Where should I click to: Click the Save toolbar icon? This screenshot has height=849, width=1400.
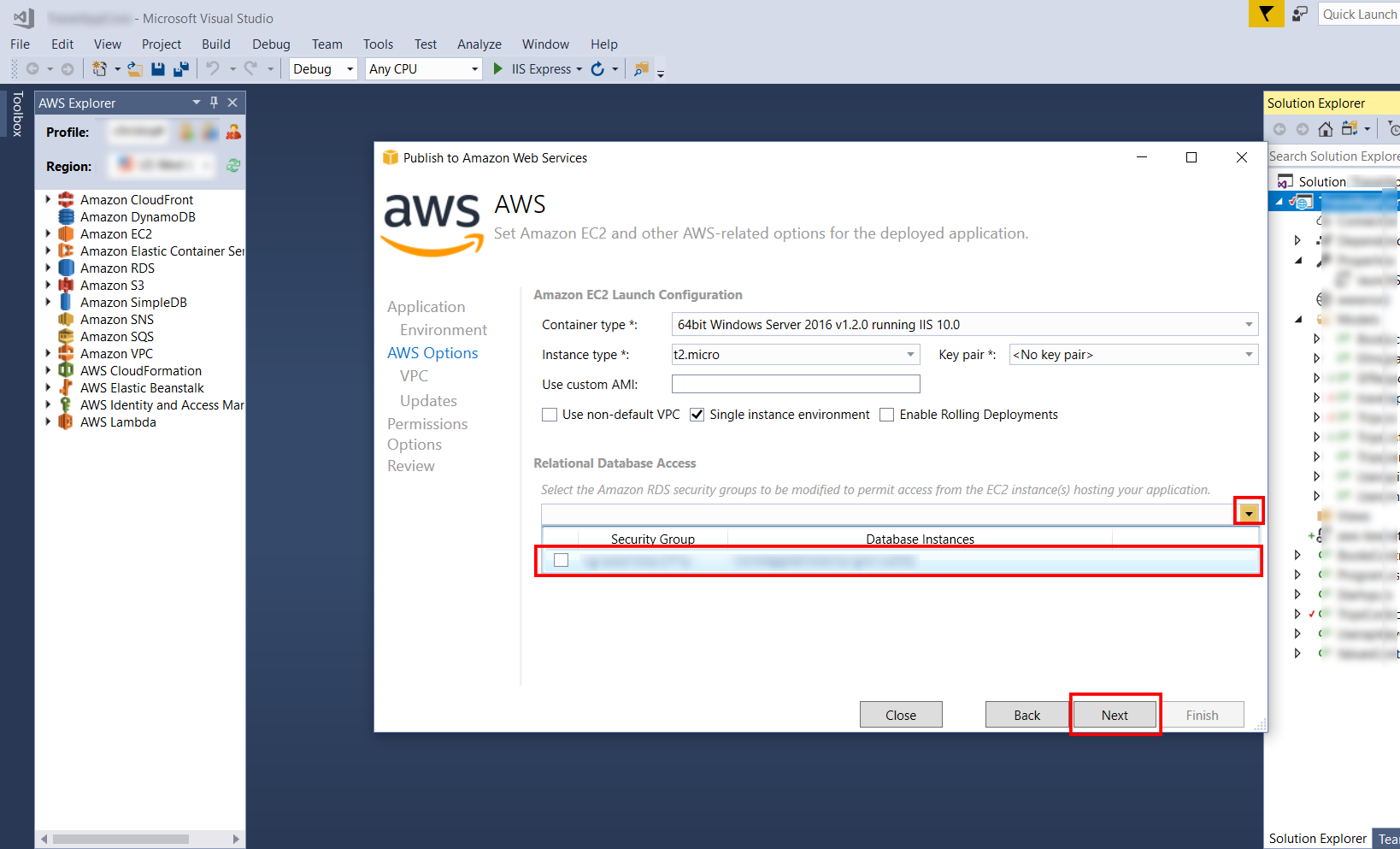pyautogui.click(x=158, y=69)
